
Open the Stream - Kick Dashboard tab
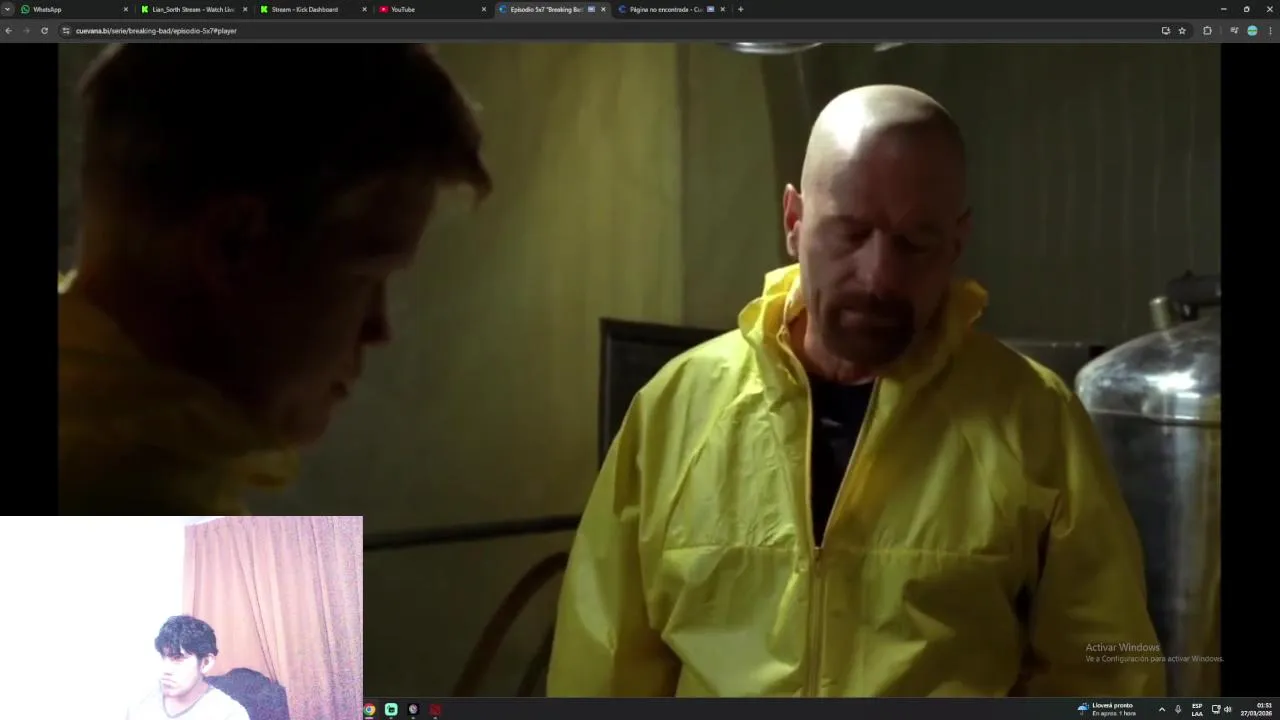tap(310, 9)
